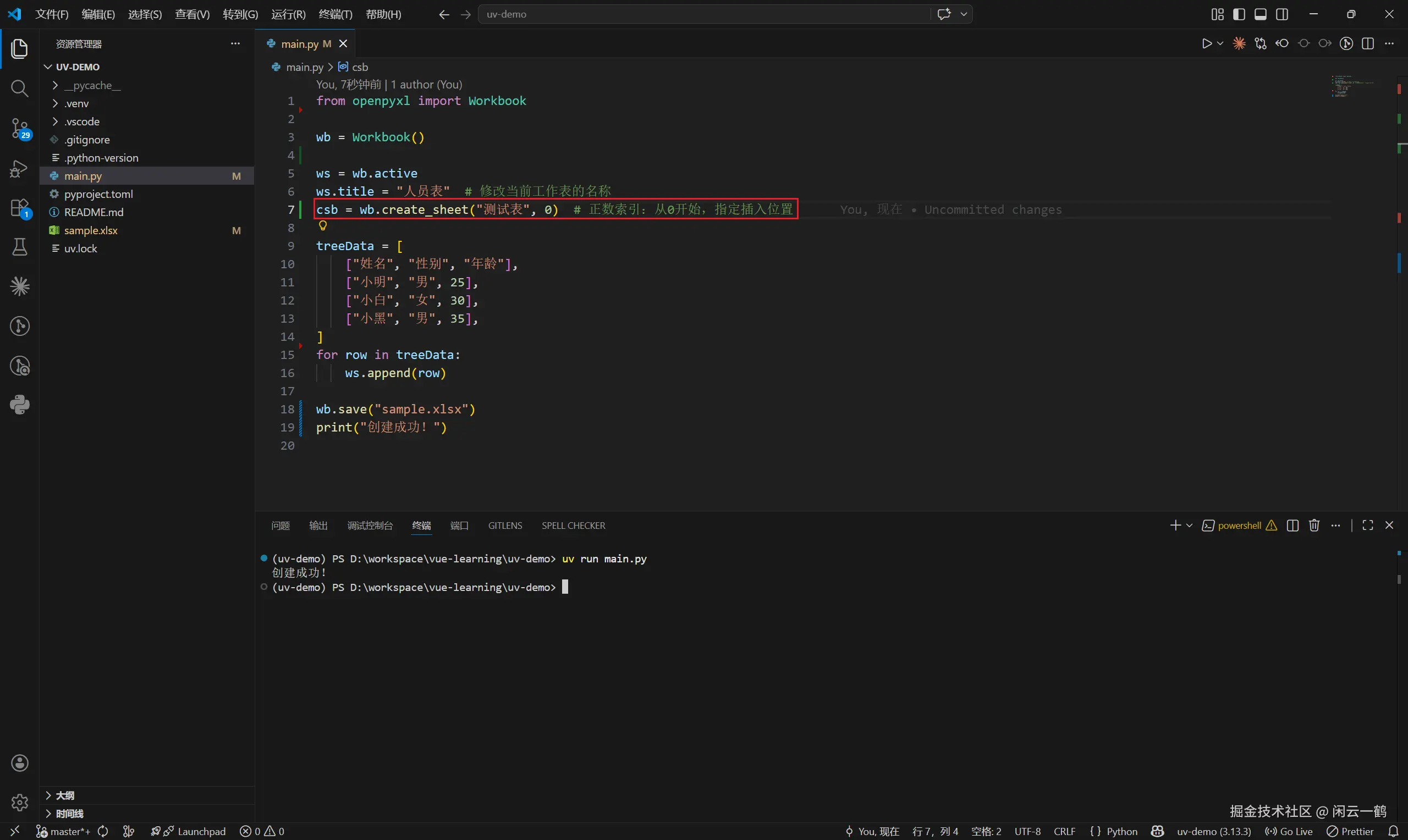1408x840 pixels.
Task: Open the Search view in activity bar
Action: [19, 89]
